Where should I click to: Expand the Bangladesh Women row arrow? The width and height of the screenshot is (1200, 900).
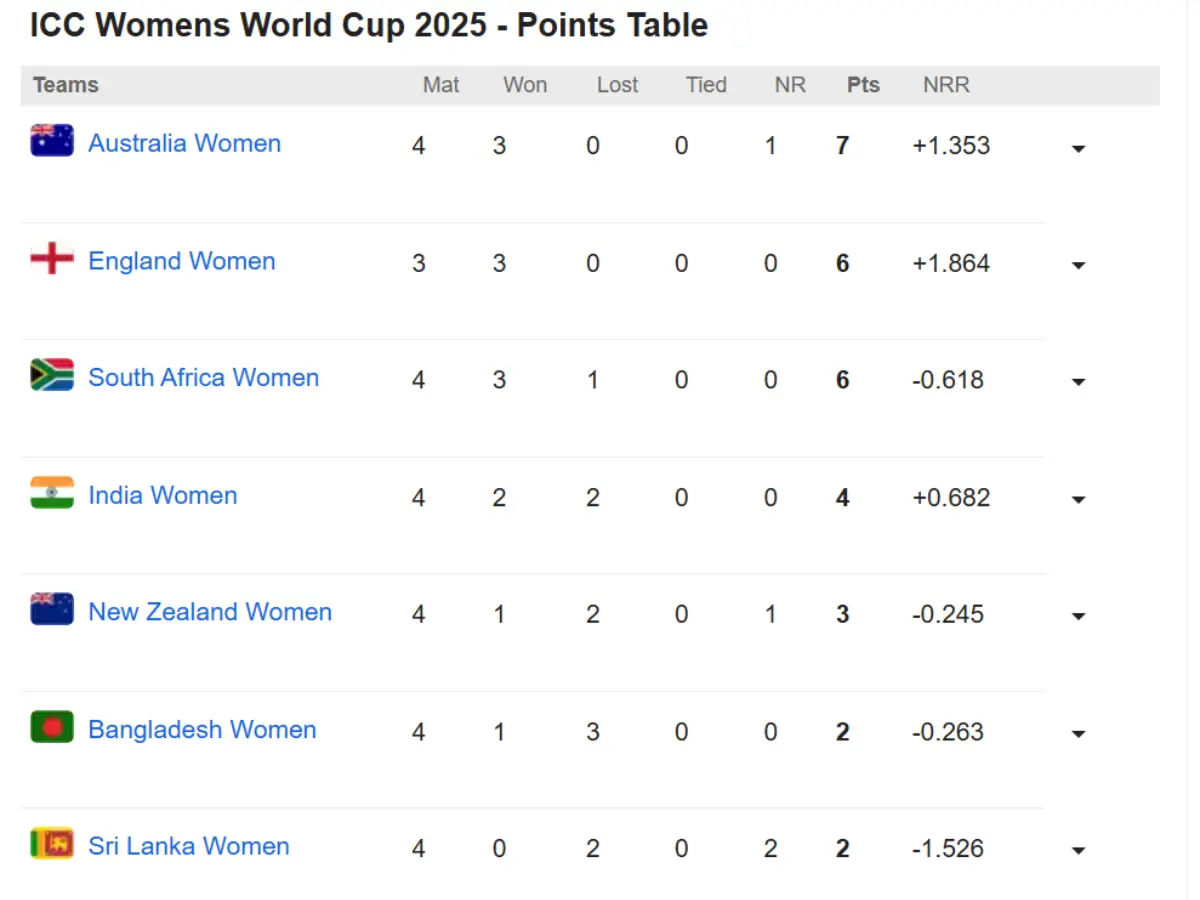point(1078,734)
